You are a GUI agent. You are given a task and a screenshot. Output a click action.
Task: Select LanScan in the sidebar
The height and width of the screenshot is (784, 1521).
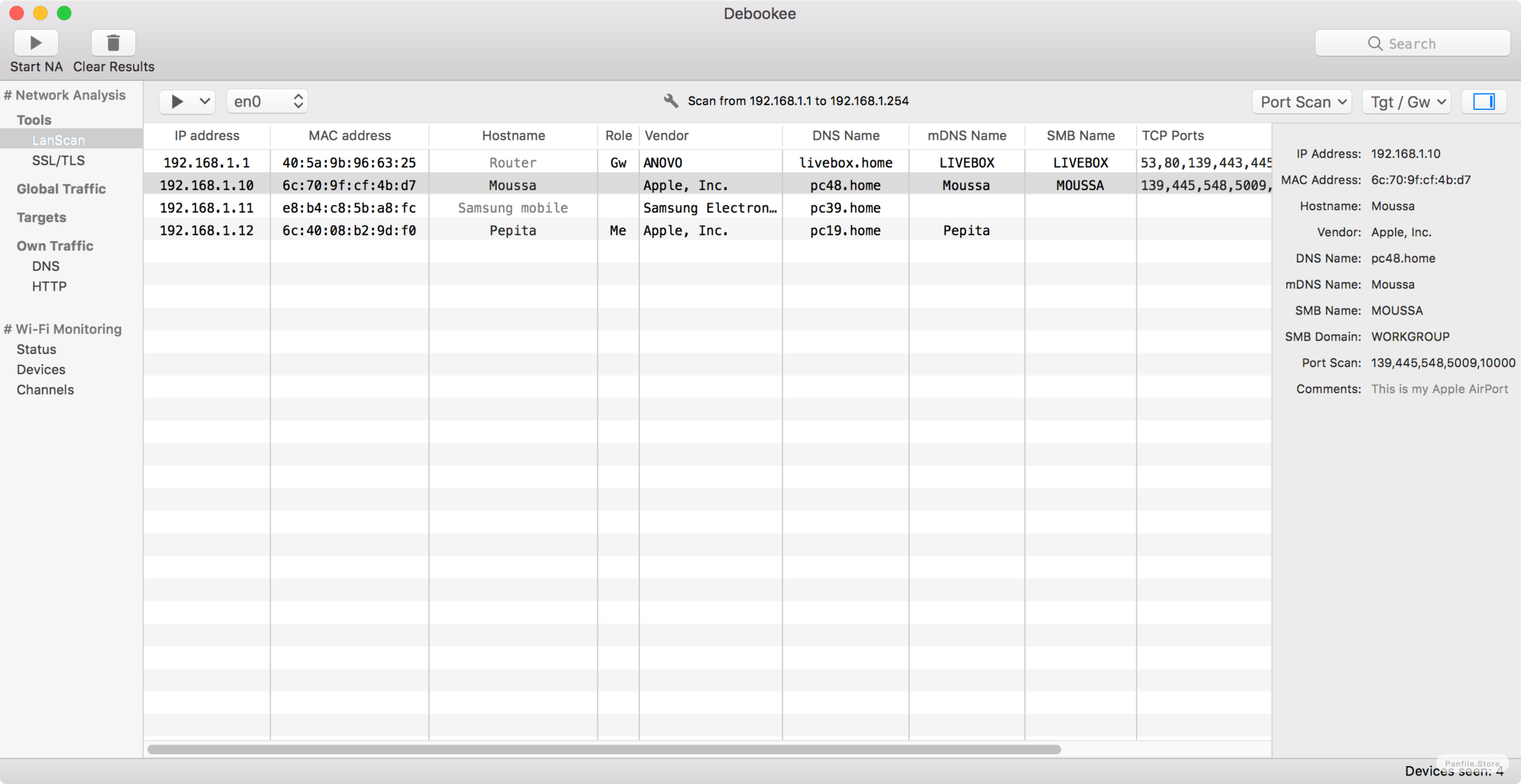pyautogui.click(x=59, y=140)
